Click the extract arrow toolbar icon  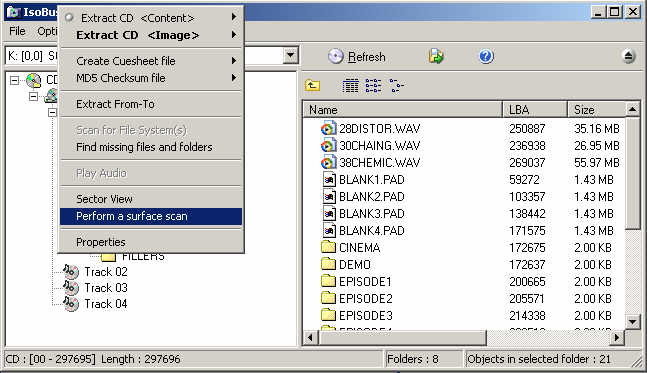(x=436, y=56)
